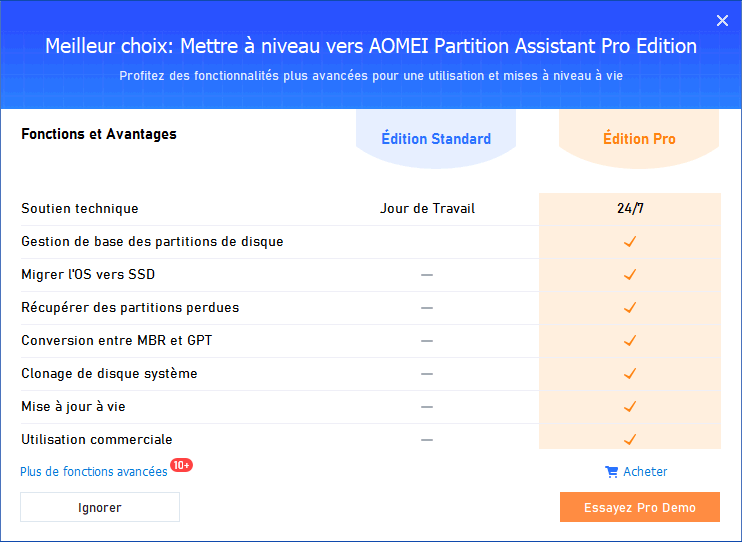The height and width of the screenshot is (542, 742).
Task: Click the 24/7 support cell
Action: pyautogui.click(x=630, y=209)
